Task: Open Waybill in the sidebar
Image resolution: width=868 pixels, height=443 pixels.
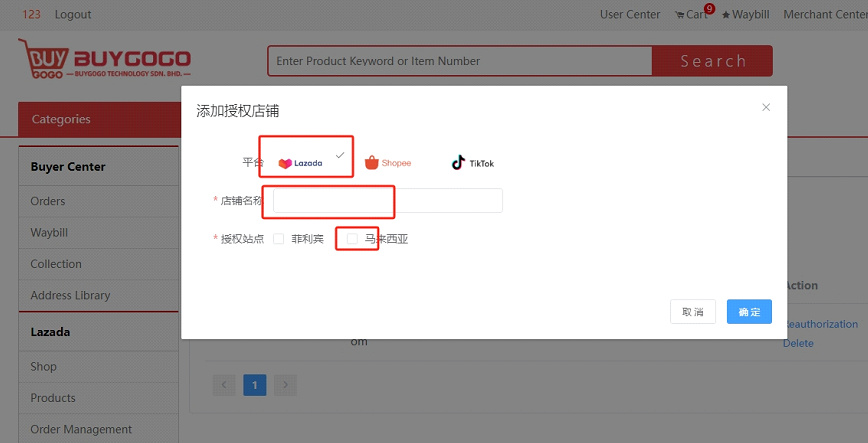Action: point(99,233)
